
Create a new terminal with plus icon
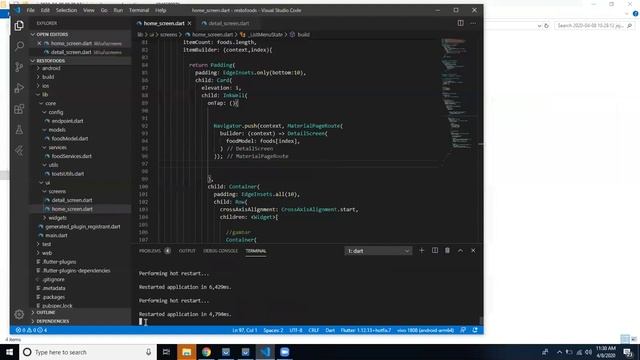(422, 251)
